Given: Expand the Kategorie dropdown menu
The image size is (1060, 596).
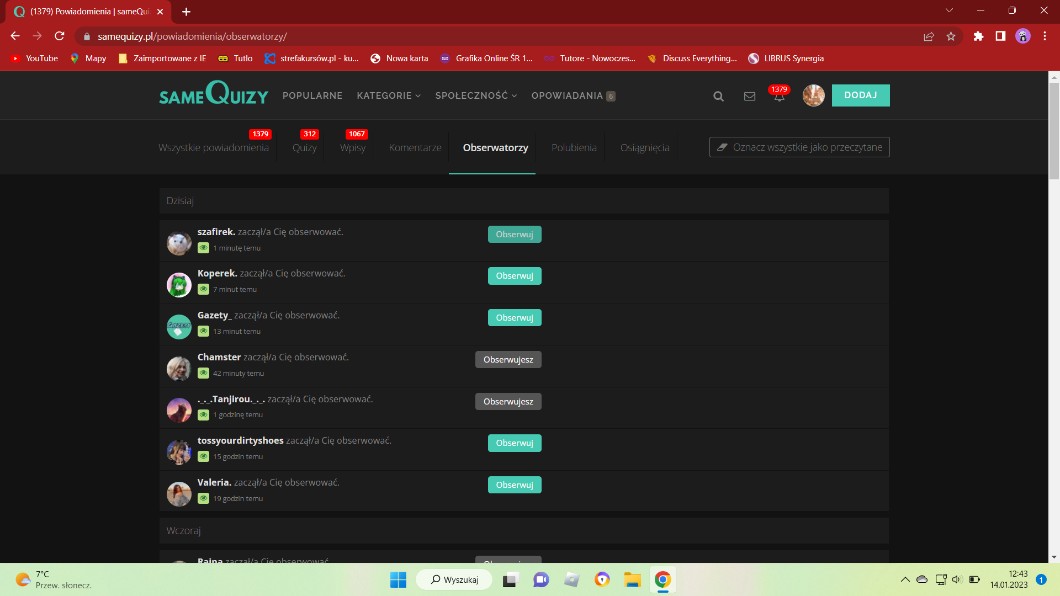Looking at the screenshot, I should 388,96.
